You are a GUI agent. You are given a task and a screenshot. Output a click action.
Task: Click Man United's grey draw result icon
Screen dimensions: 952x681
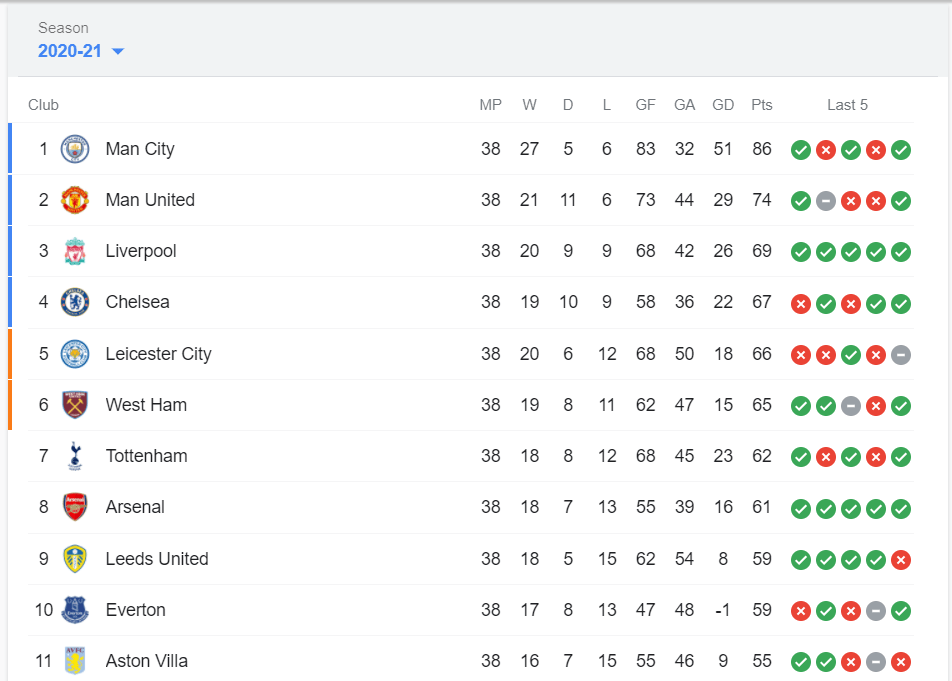(826, 200)
